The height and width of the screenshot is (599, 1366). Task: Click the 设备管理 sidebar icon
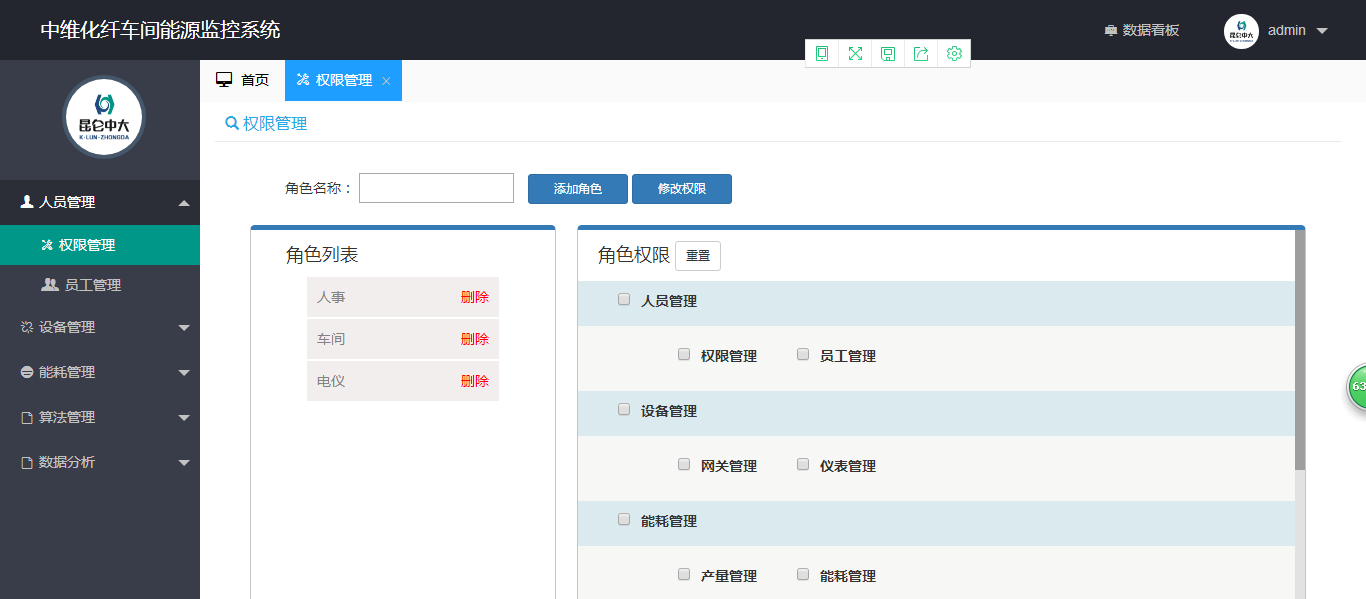click(27, 327)
